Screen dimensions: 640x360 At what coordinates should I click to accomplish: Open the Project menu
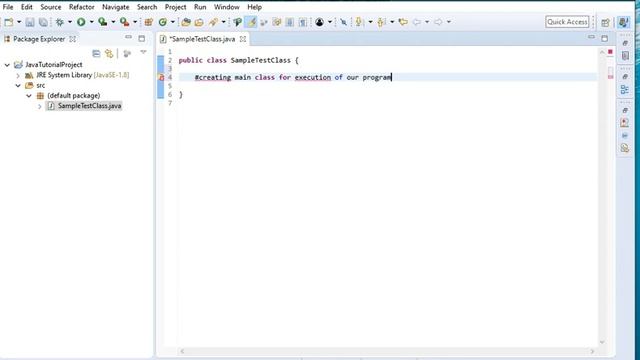[x=176, y=7]
